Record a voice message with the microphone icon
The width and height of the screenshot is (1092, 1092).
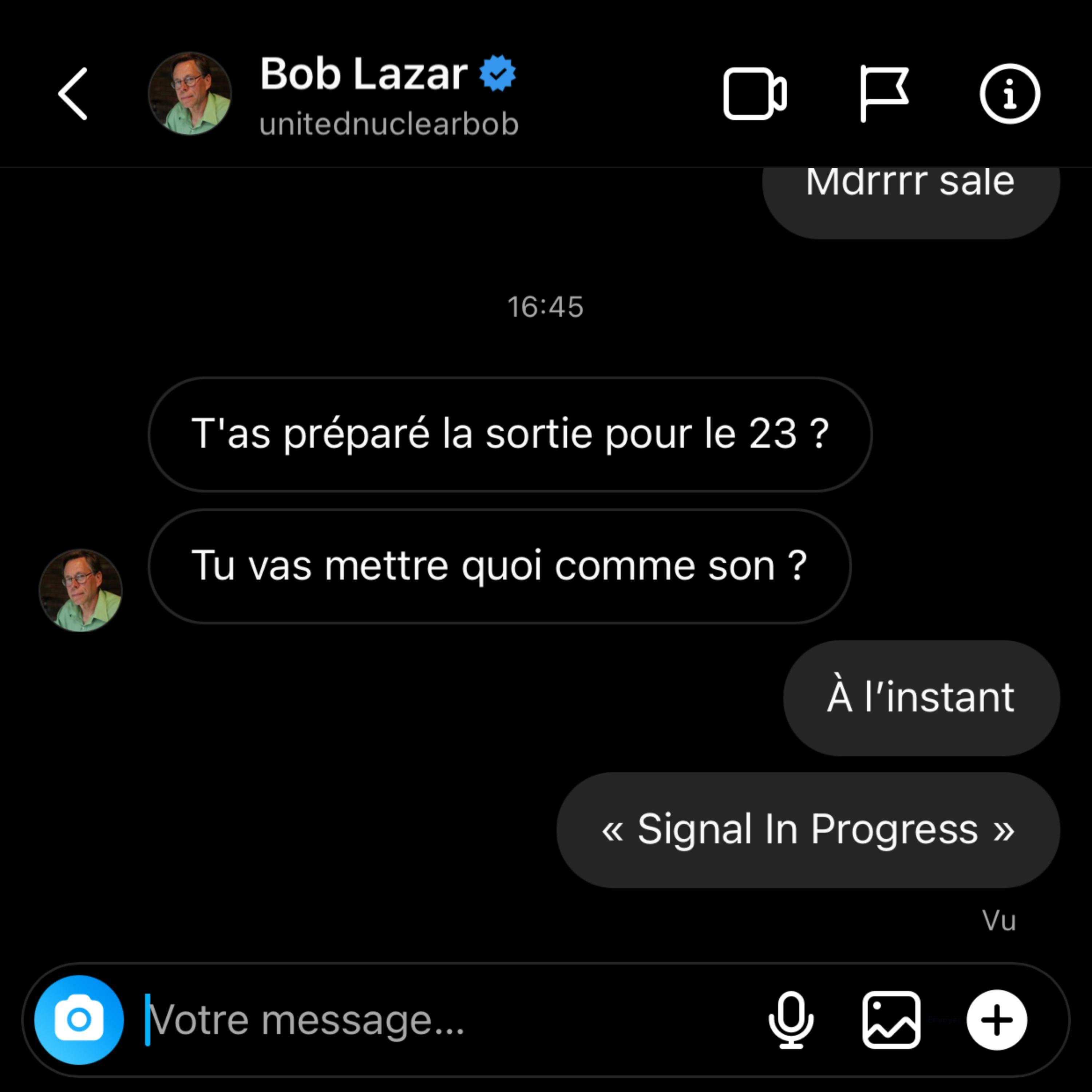pos(791,1020)
